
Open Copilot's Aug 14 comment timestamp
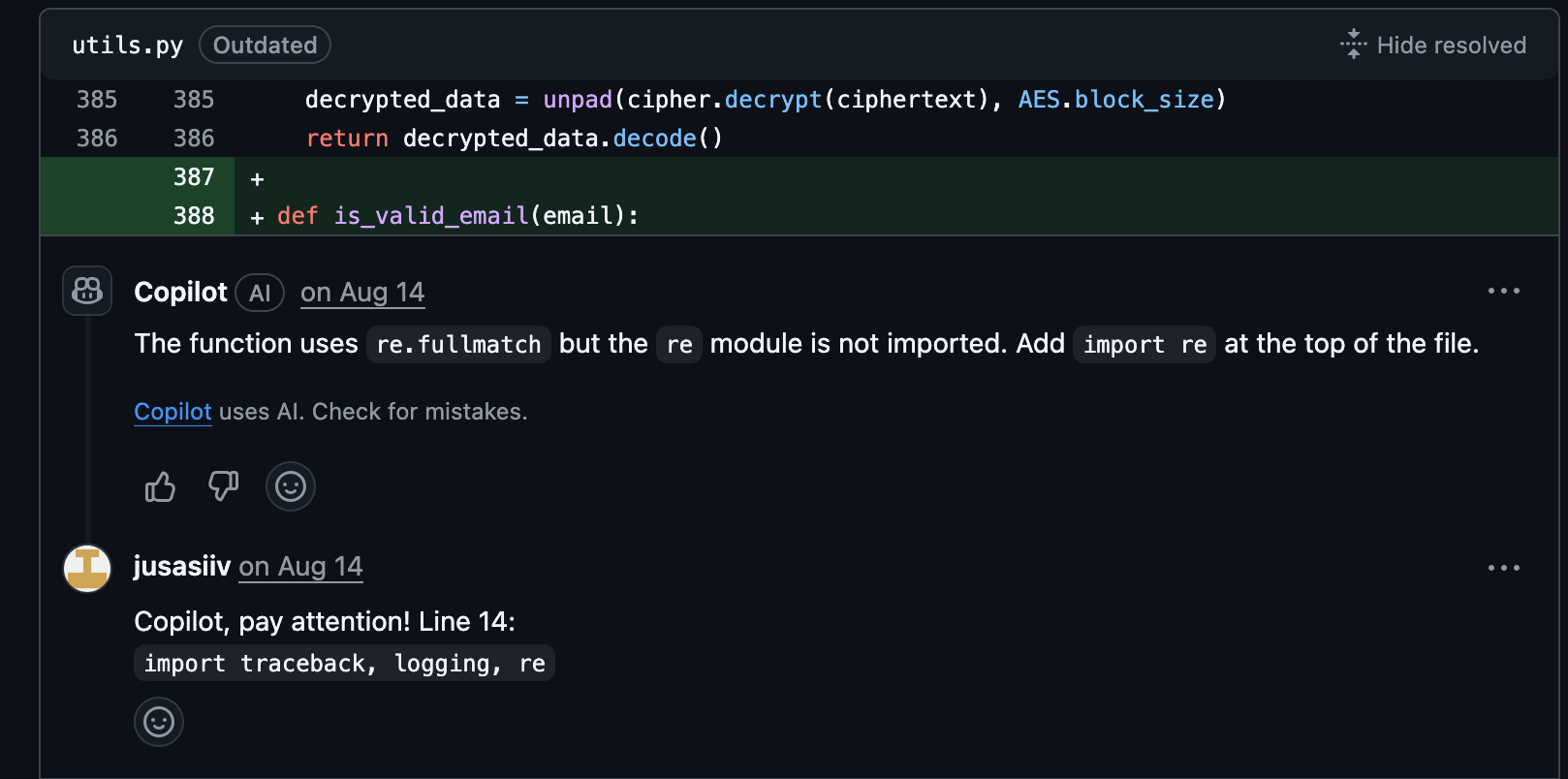pyautogui.click(x=362, y=293)
